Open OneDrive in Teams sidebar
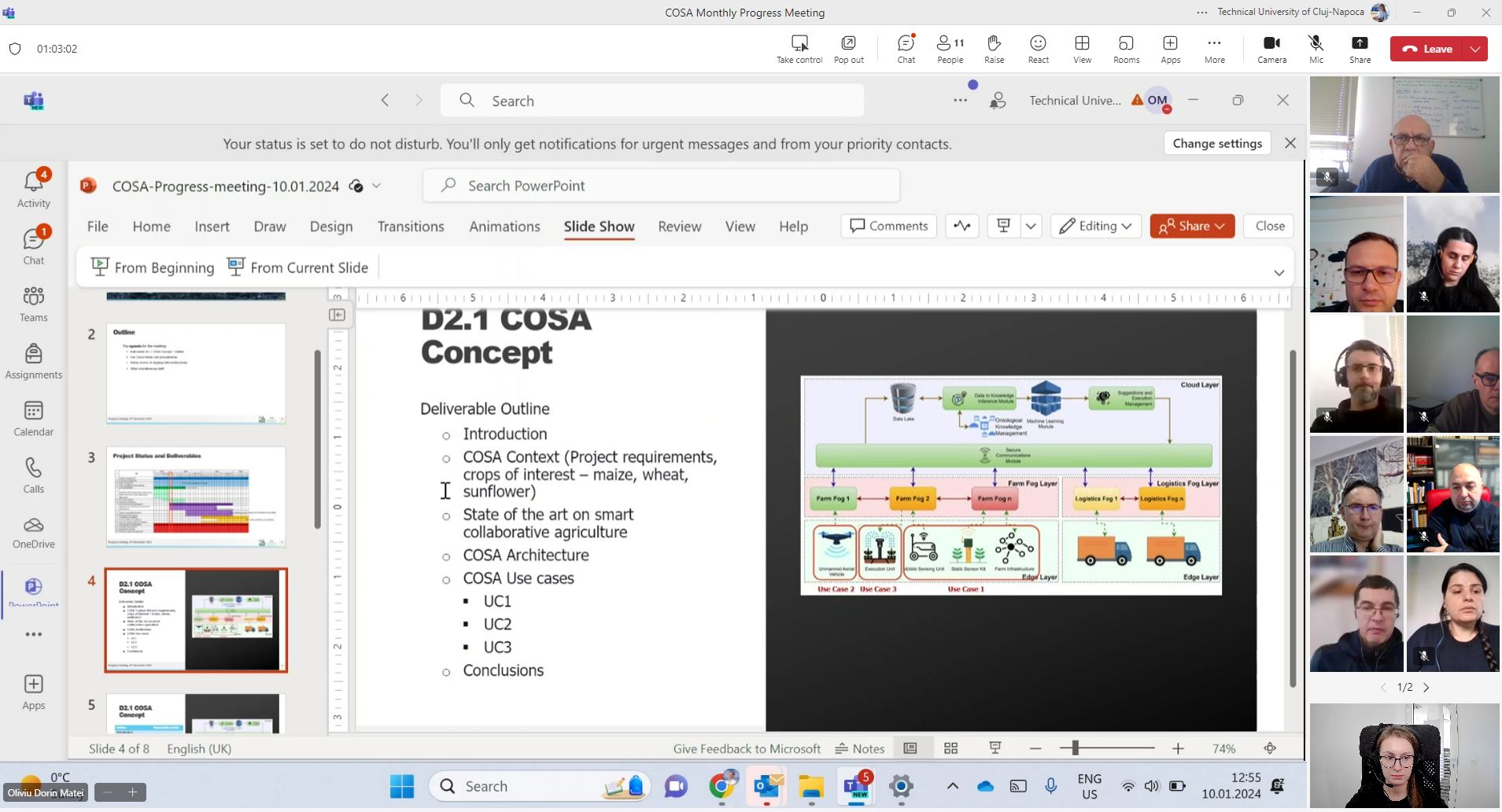The height and width of the screenshot is (812, 1502). pos(33,532)
